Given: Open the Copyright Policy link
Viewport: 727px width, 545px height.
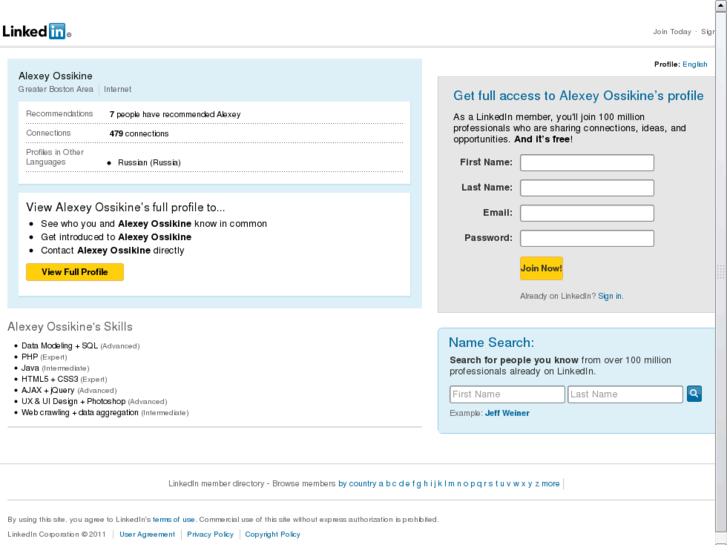Looking at the screenshot, I should (273, 534).
